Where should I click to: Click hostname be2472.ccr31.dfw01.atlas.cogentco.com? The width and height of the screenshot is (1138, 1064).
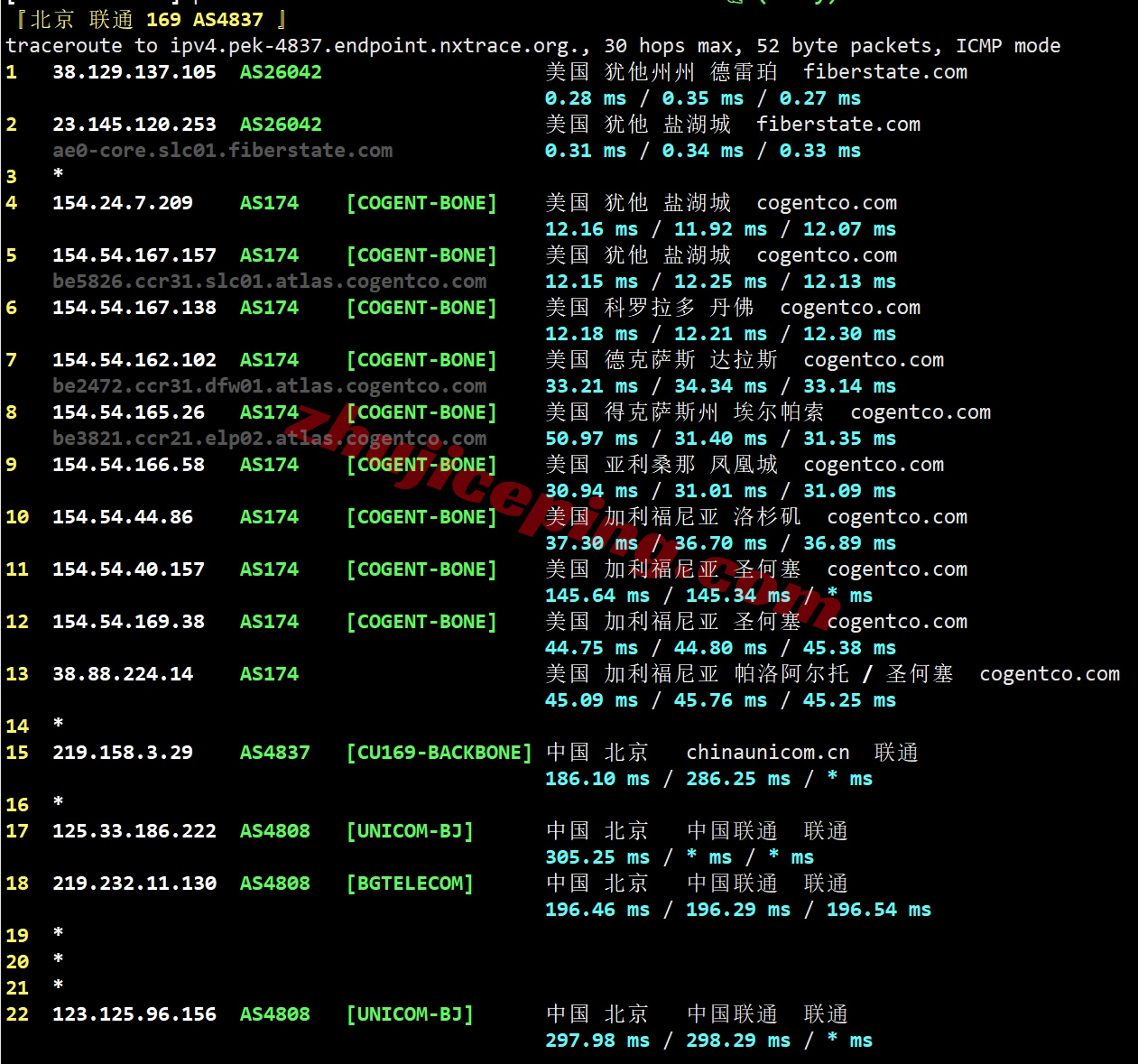(270, 386)
